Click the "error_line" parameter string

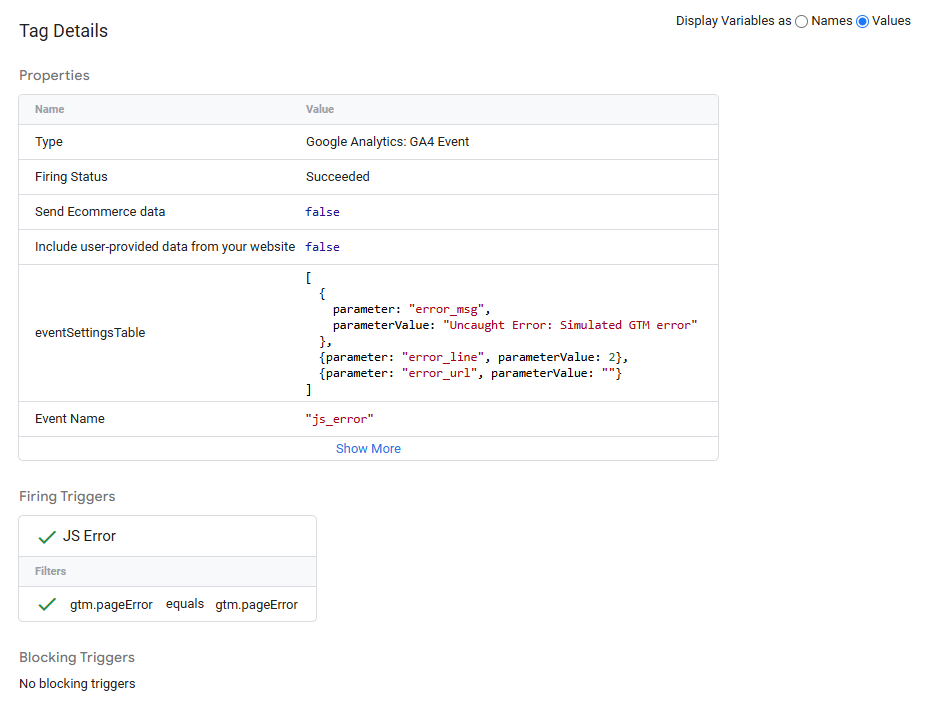443,357
